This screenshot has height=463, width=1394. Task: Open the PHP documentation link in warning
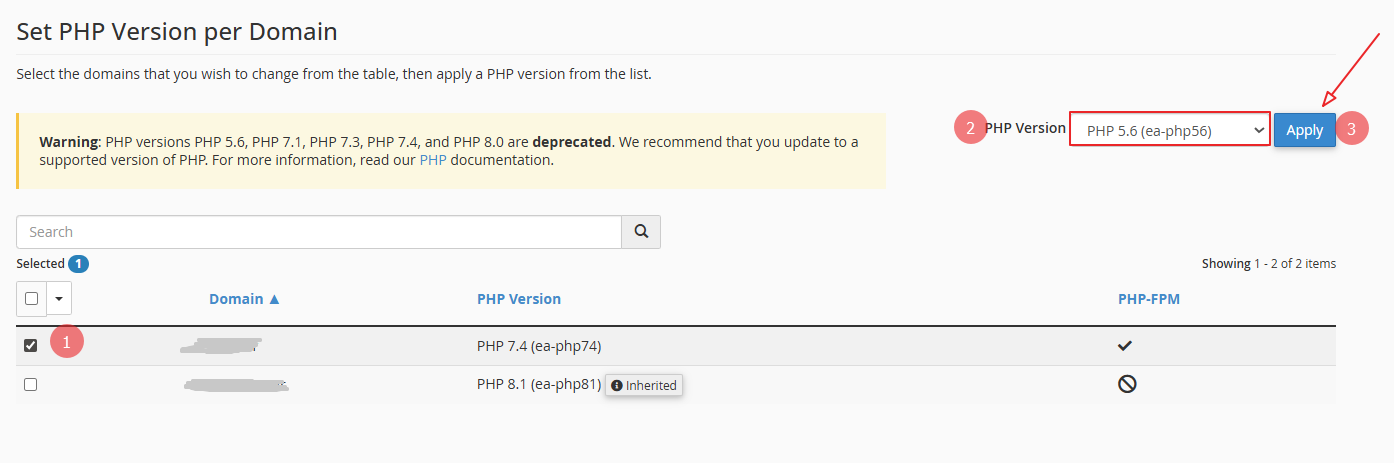tap(433, 160)
